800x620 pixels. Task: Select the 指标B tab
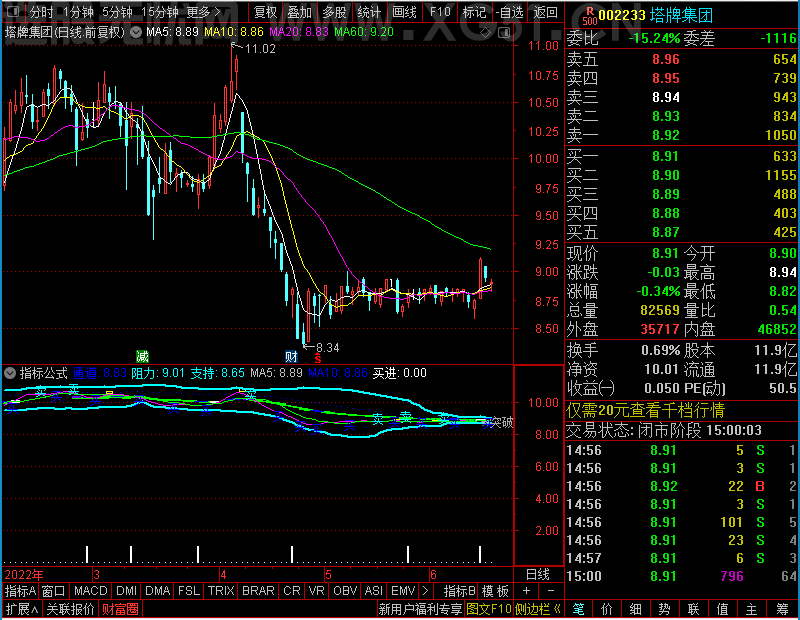pyautogui.click(x=460, y=591)
